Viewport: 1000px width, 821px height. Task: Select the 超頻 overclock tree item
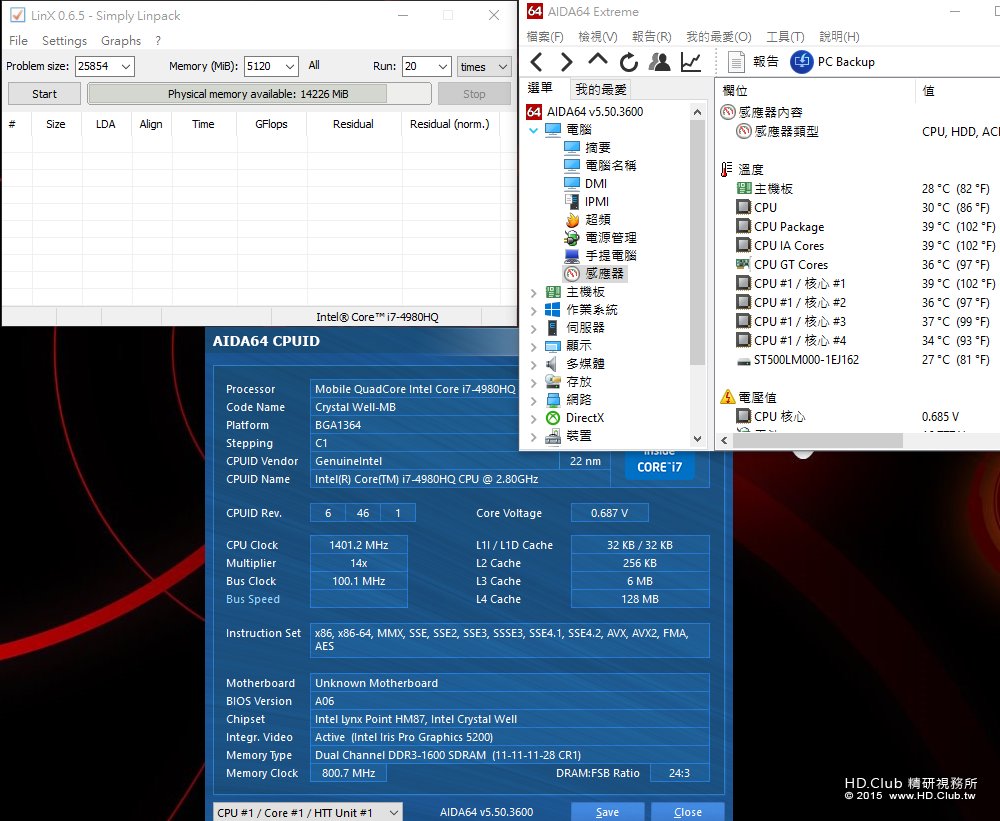(597, 219)
